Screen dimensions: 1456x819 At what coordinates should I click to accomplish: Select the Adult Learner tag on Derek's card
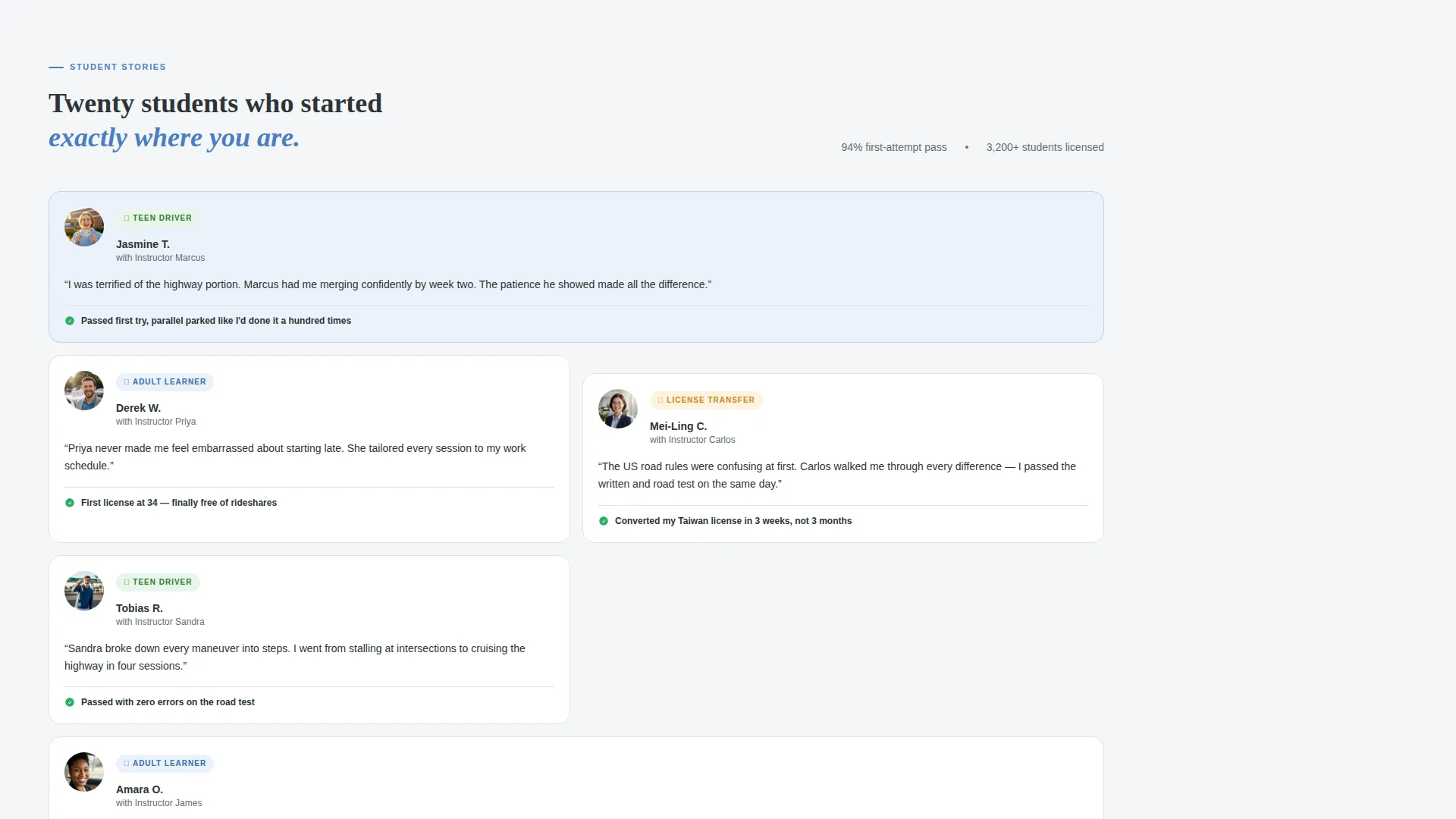coord(165,381)
